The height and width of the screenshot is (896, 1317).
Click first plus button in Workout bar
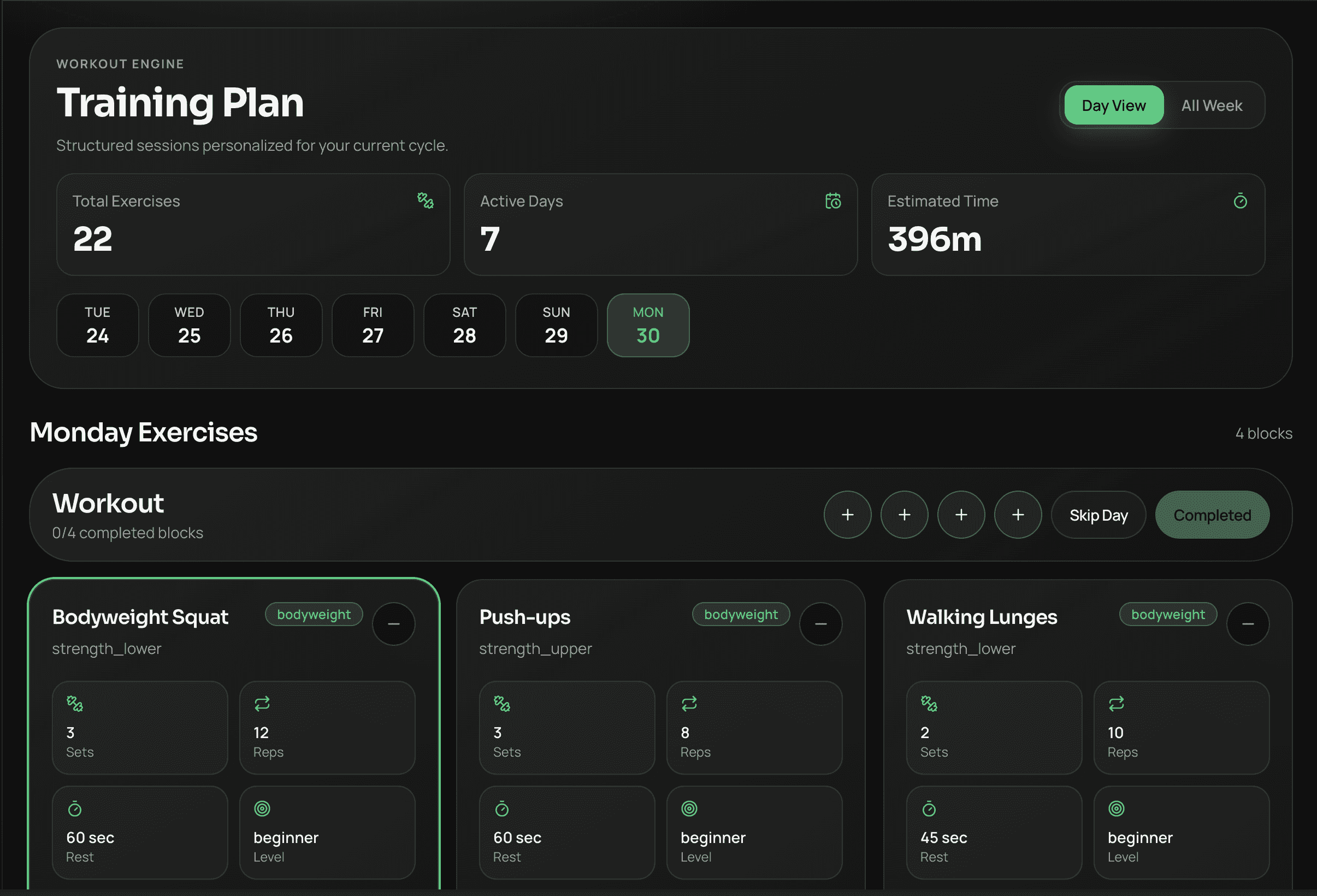(847, 515)
